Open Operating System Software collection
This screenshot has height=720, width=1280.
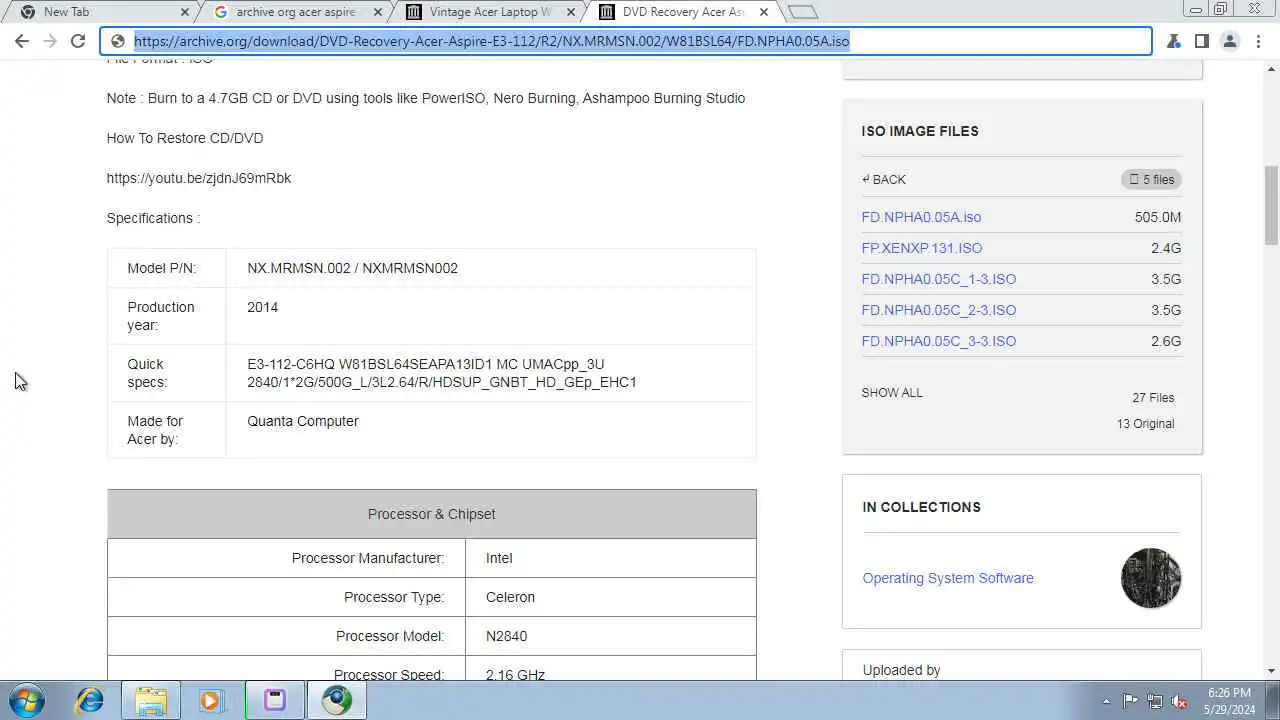point(948,578)
